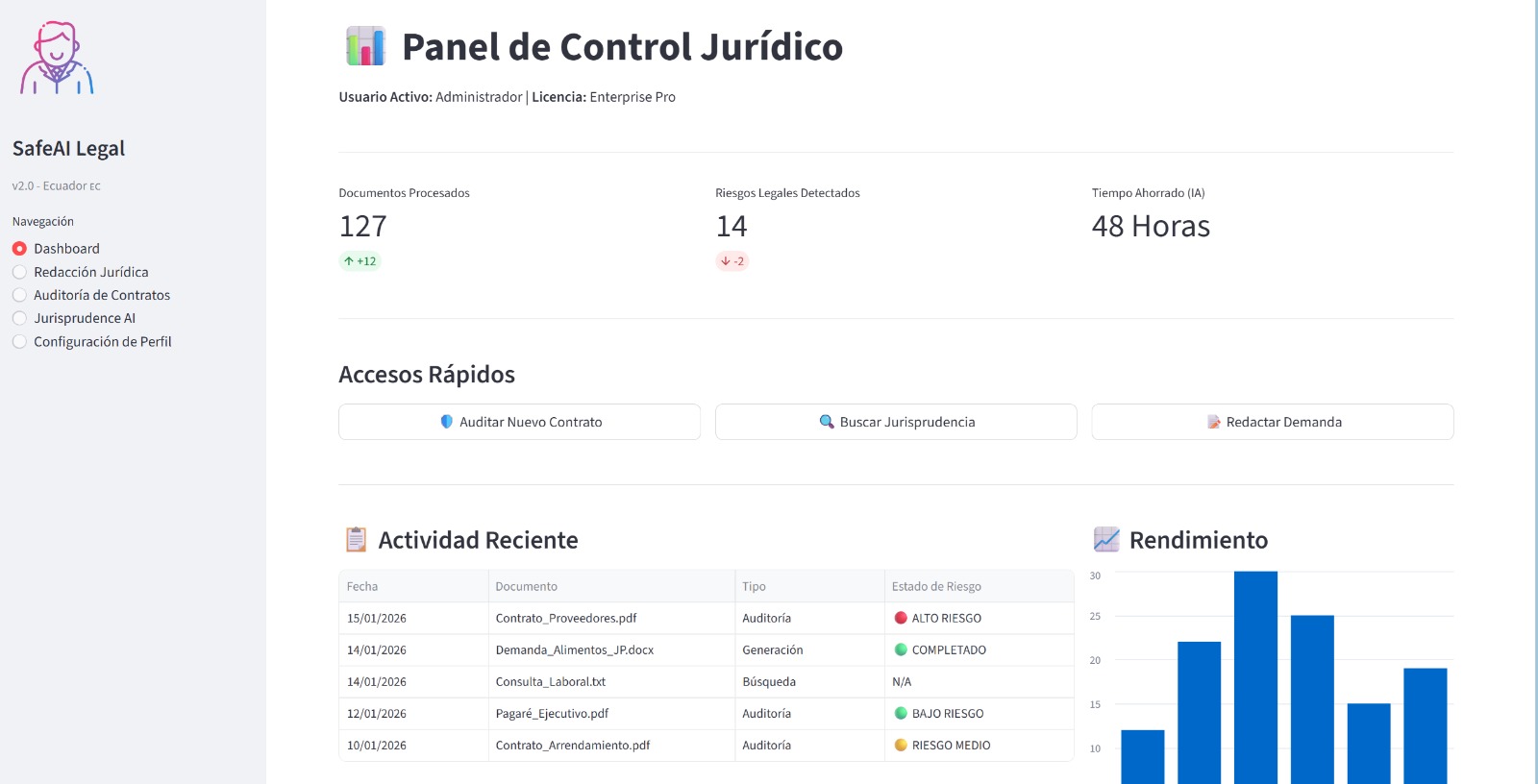This screenshot has height=784, width=1538.
Task: Click the 48 Horas metric value
Action: click(1151, 226)
